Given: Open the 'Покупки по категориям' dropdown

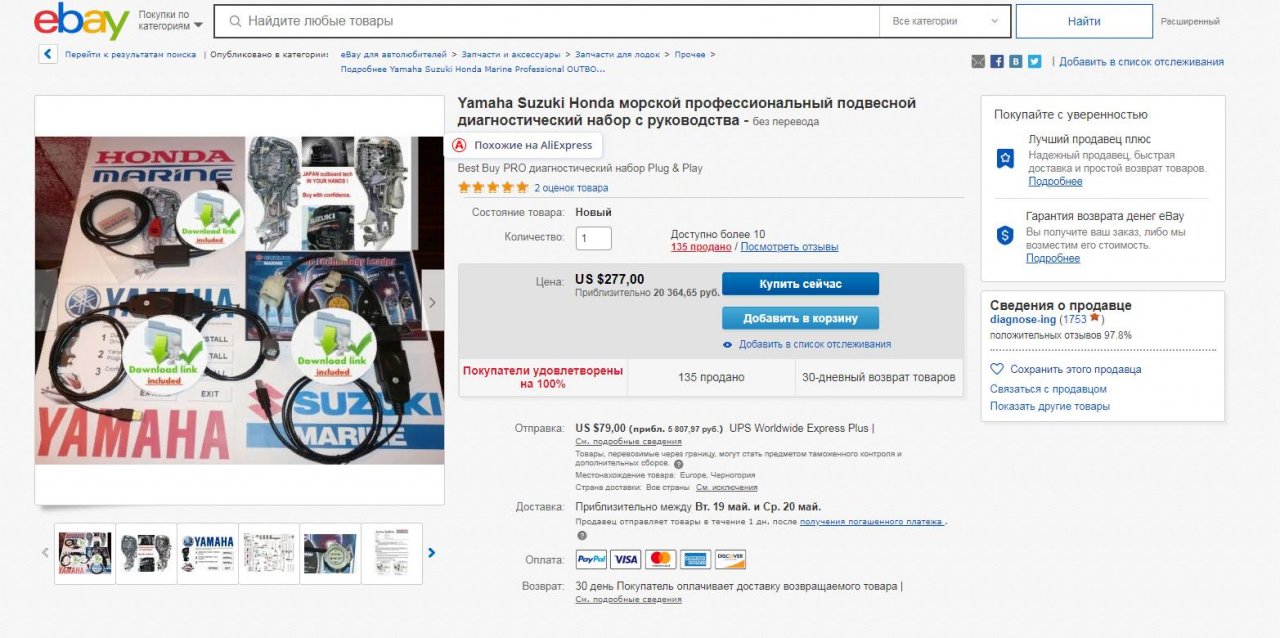Looking at the screenshot, I should (170, 20).
